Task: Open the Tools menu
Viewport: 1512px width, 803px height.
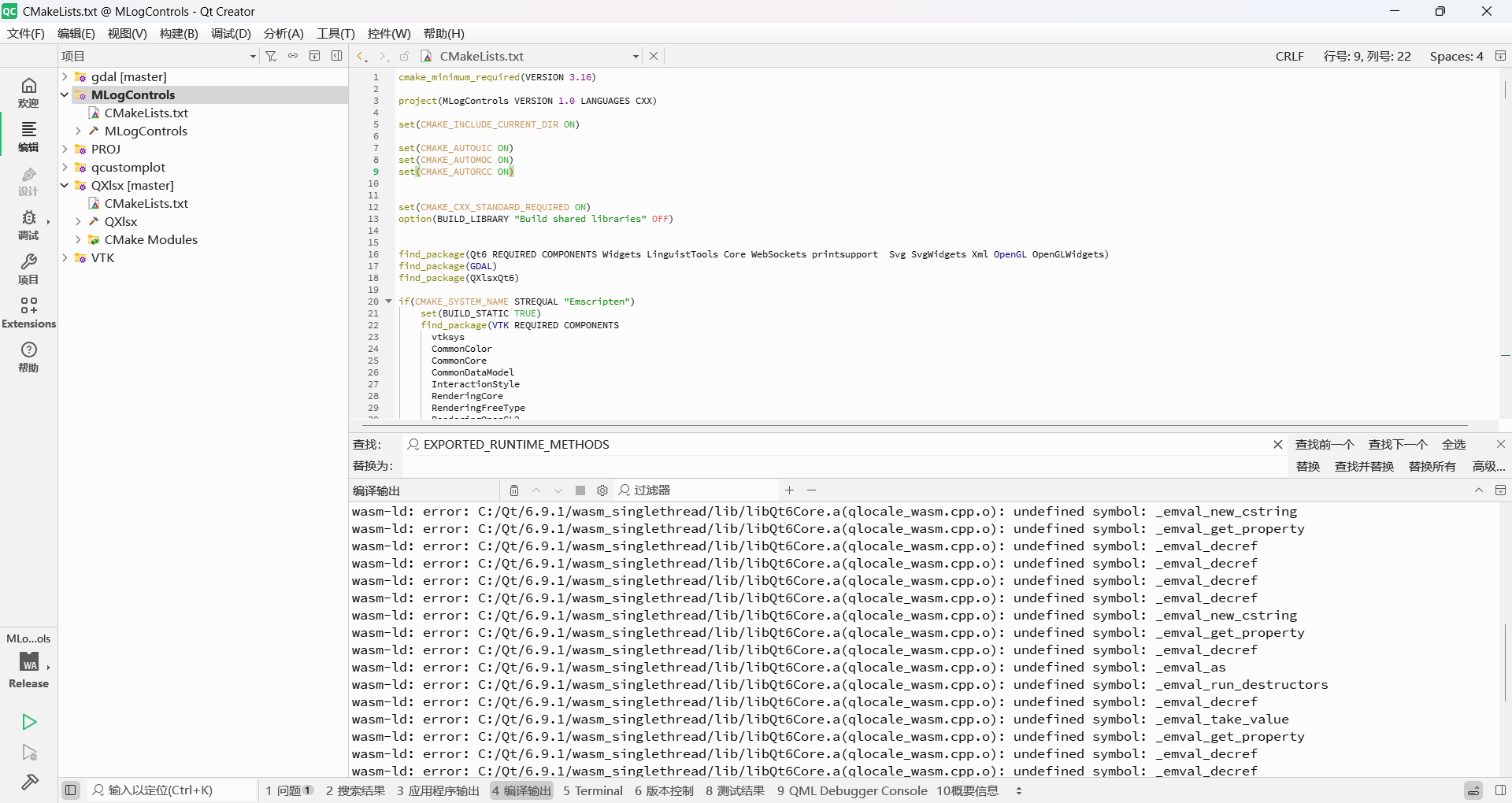Action: [x=335, y=33]
